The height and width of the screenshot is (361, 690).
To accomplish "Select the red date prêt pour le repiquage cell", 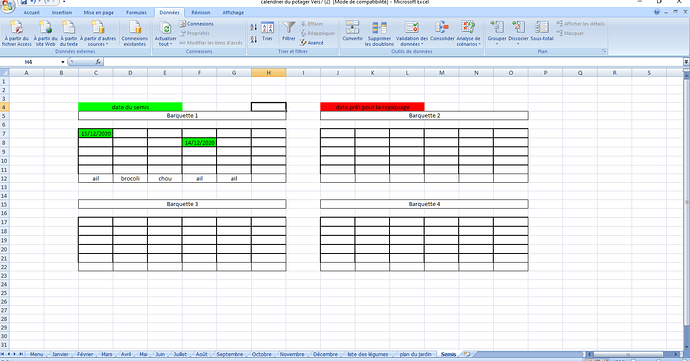I will coord(372,107).
